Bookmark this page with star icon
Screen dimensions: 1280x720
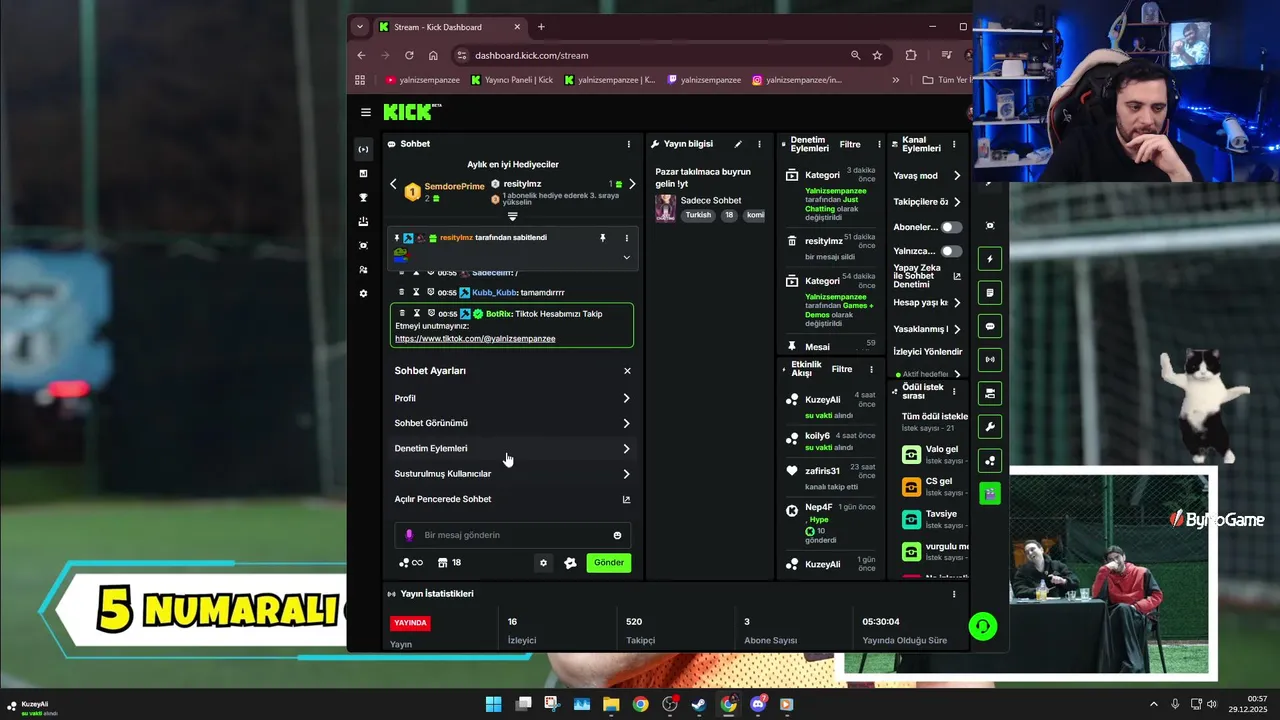click(x=877, y=55)
